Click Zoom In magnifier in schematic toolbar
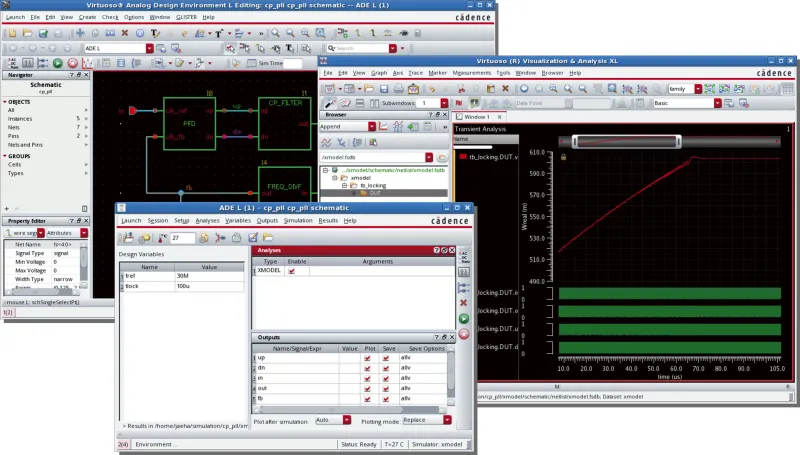The image size is (800, 455). pyautogui.click(x=275, y=33)
